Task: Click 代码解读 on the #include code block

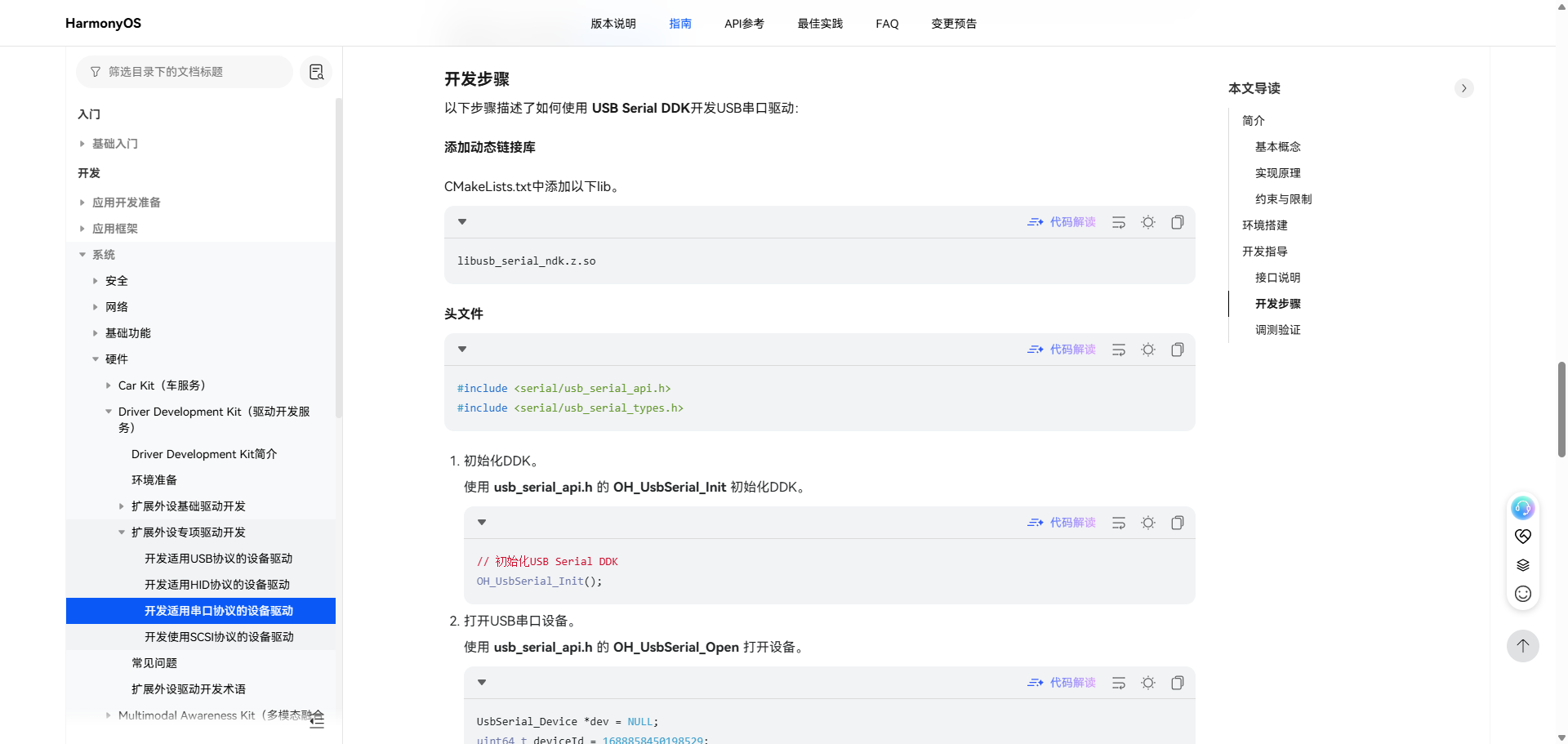Action: coord(1062,350)
